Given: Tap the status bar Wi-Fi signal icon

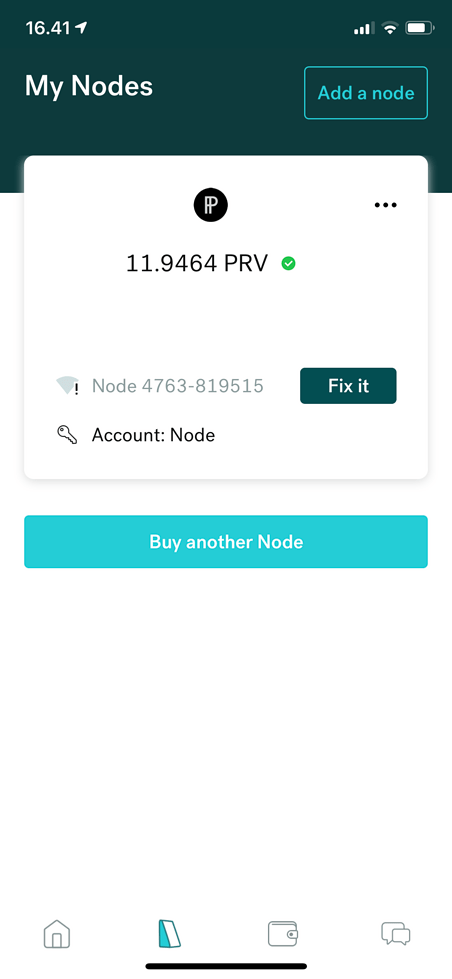Looking at the screenshot, I should 390,28.
